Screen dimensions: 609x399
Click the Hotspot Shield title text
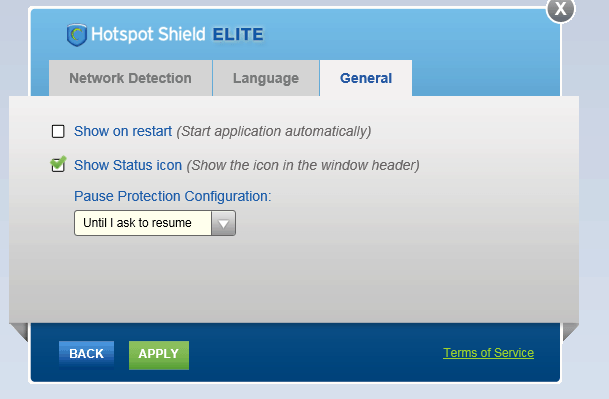pyautogui.click(x=148, y=35)
